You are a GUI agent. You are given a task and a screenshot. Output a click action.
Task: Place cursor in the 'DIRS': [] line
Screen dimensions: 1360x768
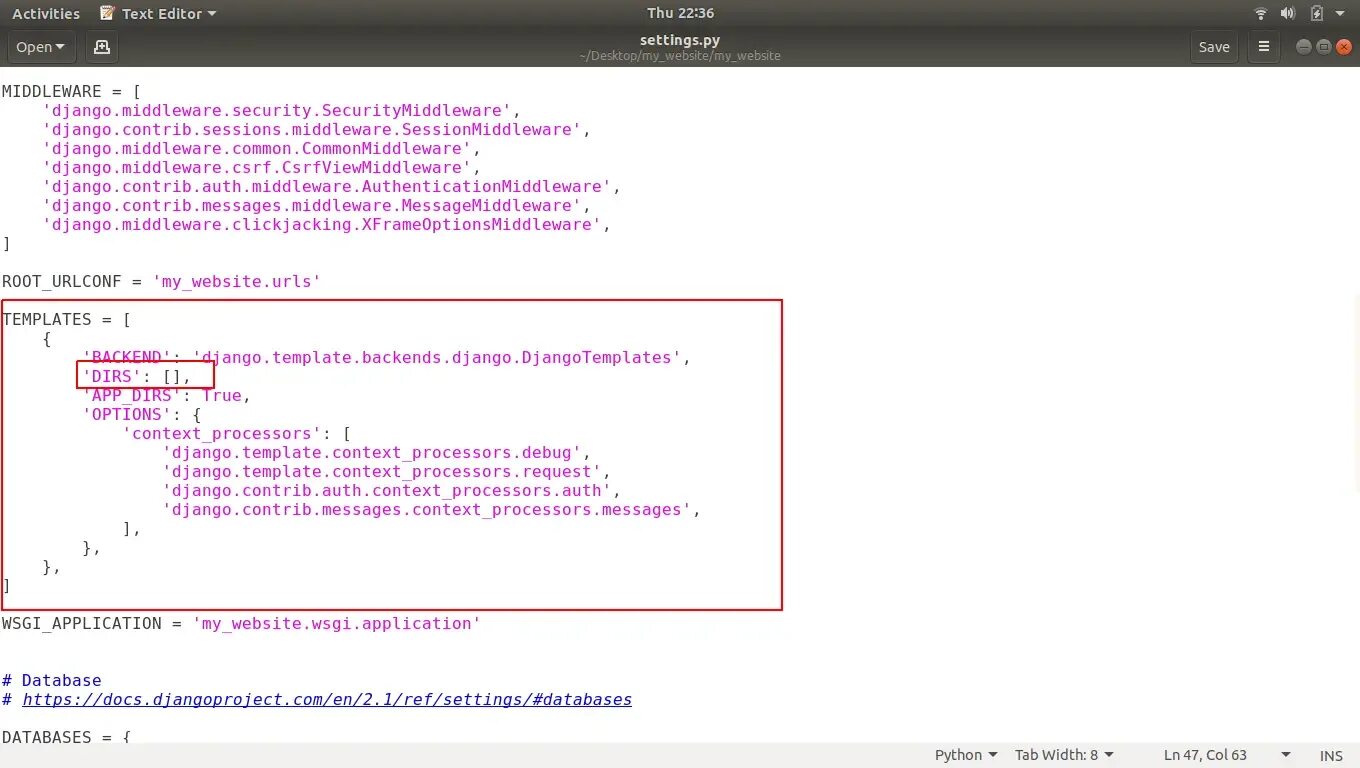[x=136, y=376]
